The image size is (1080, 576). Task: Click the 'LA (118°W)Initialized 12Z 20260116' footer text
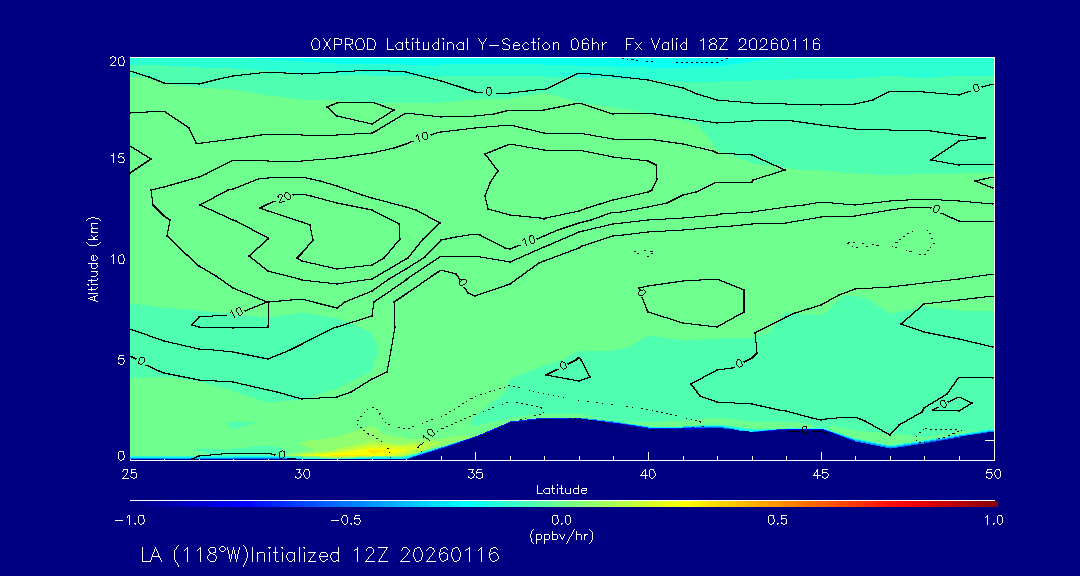pos(320,556)
